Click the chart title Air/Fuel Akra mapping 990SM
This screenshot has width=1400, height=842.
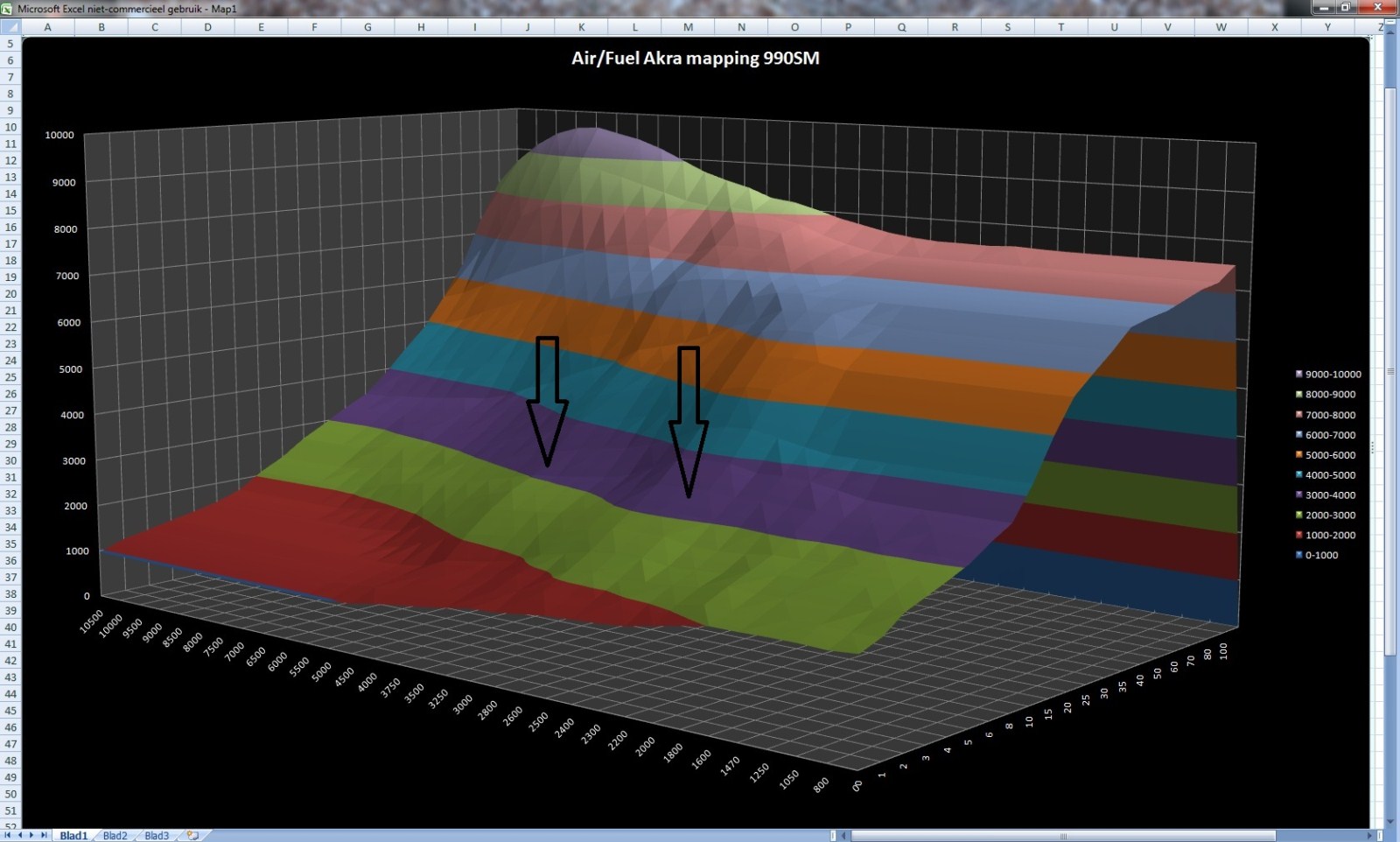point(695,59)
